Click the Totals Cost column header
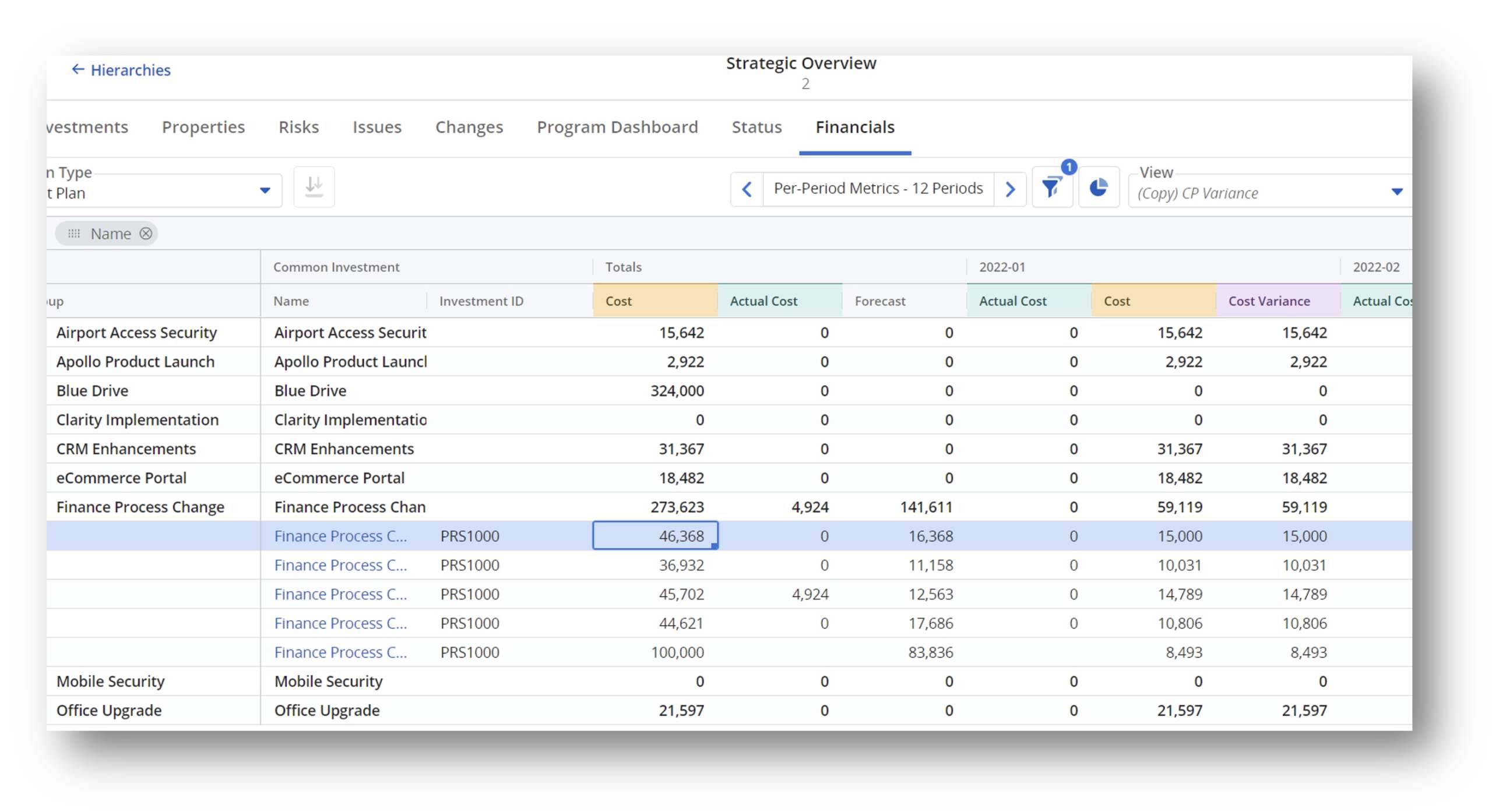1492x812 pixels. pyautogui.click(x=655, y=301)
